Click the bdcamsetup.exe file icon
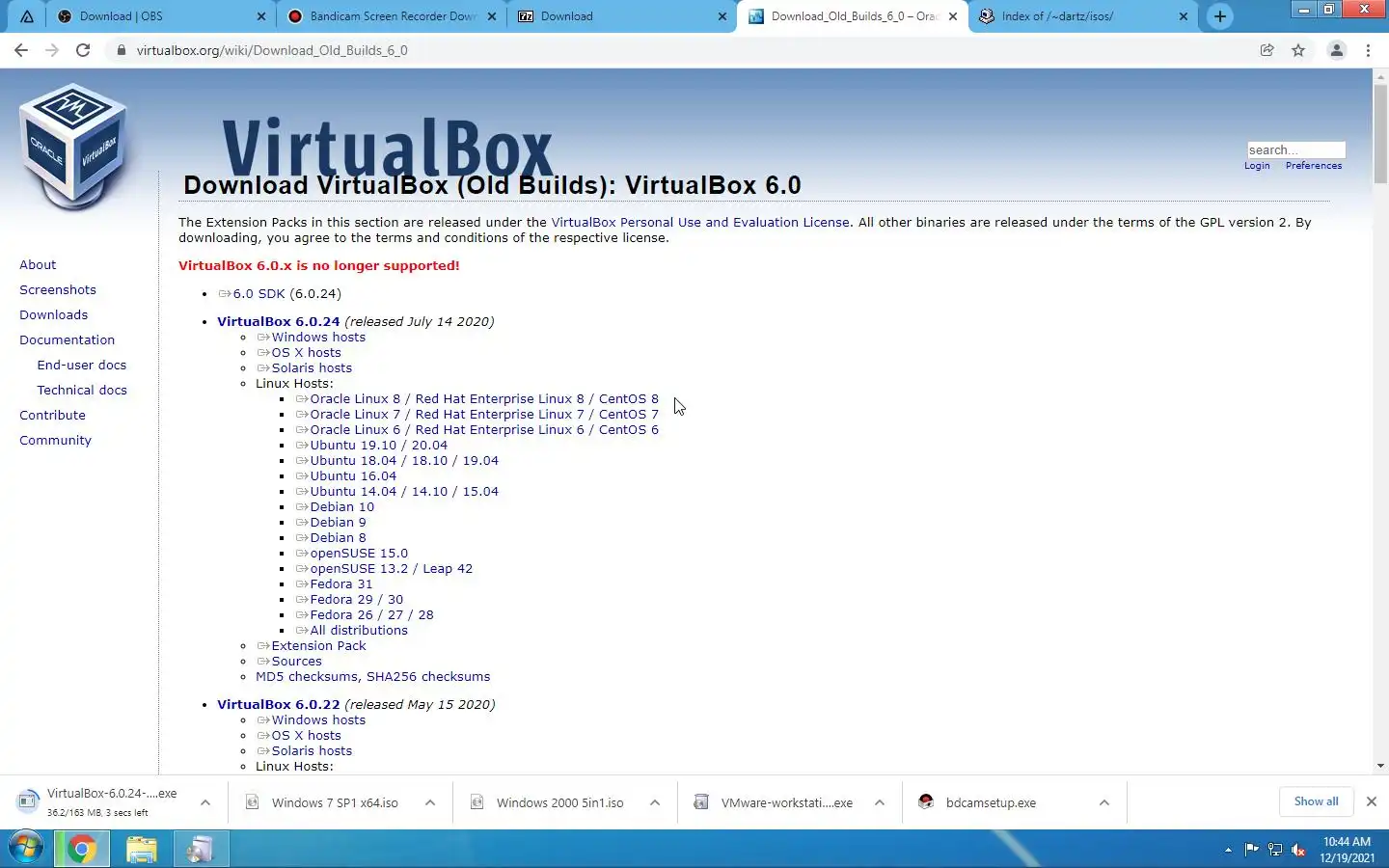Image resolution: width=1389 pixels, height=868 pixels. click(926, 801)
